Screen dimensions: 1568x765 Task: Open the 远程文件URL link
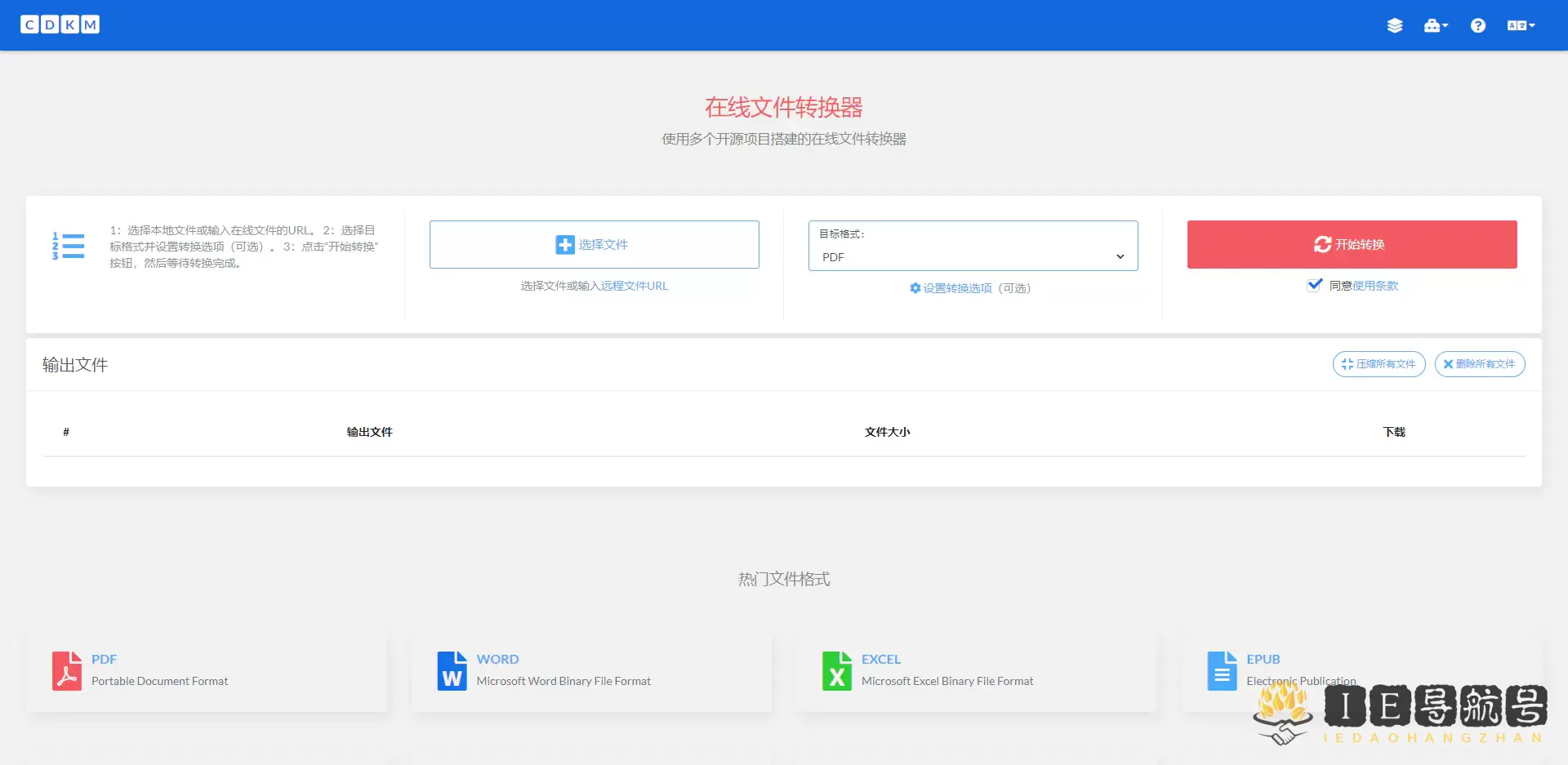tap(634, 286)
